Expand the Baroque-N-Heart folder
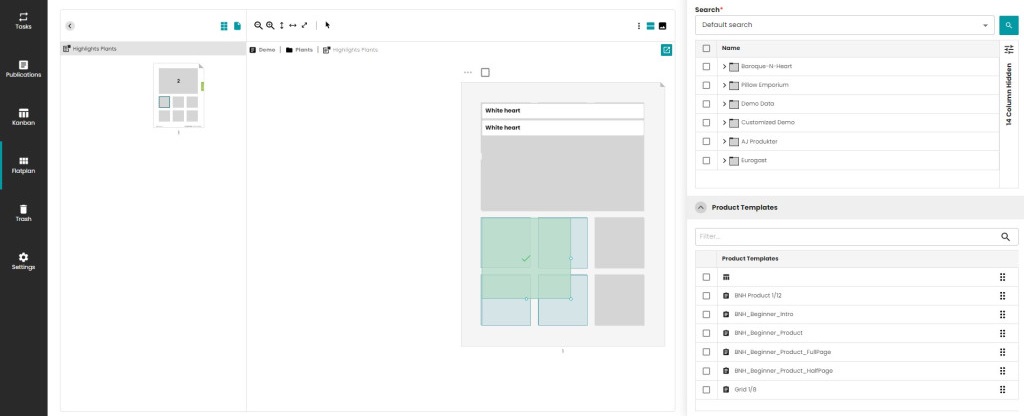1024x416 pixels. 723,66
